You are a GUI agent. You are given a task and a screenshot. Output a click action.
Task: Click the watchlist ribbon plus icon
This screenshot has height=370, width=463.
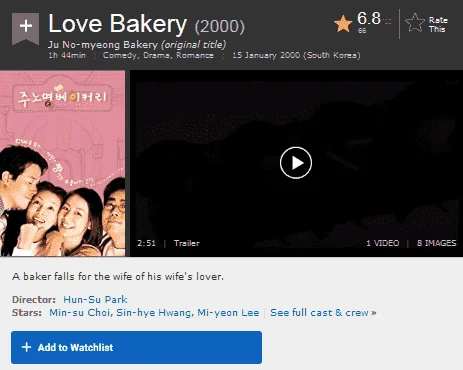[x=25, y=28]
